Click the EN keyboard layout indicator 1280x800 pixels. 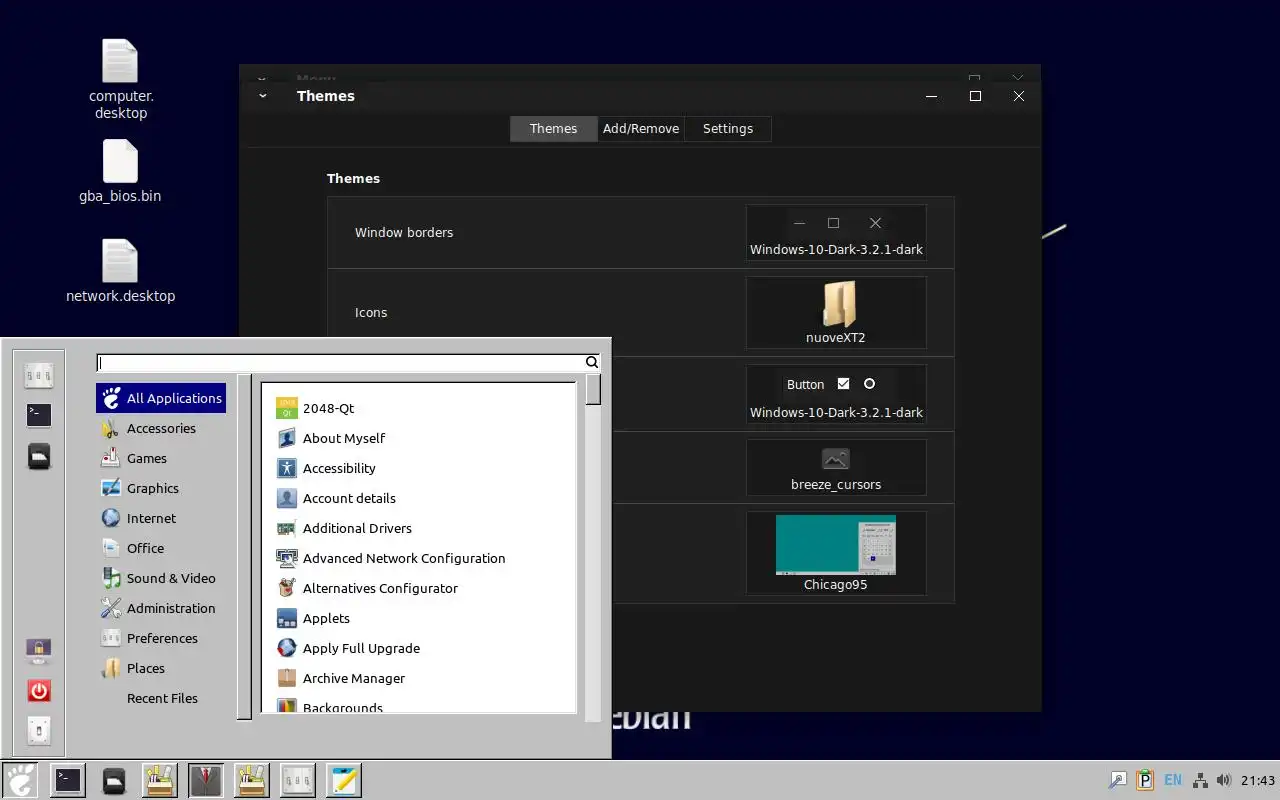tap(1173, 780)
